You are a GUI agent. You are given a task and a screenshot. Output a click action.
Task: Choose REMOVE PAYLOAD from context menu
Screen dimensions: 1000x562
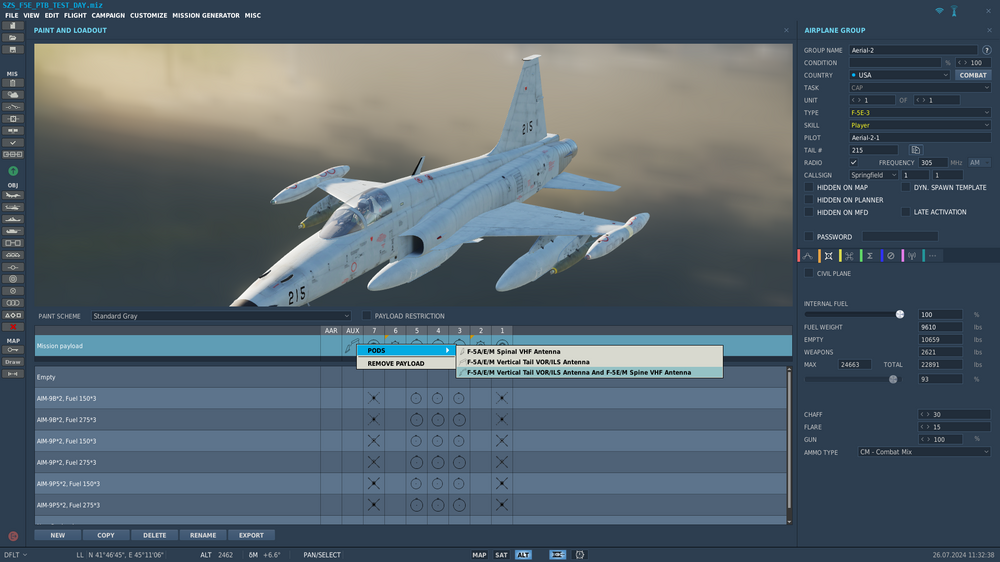pos(406,364)
